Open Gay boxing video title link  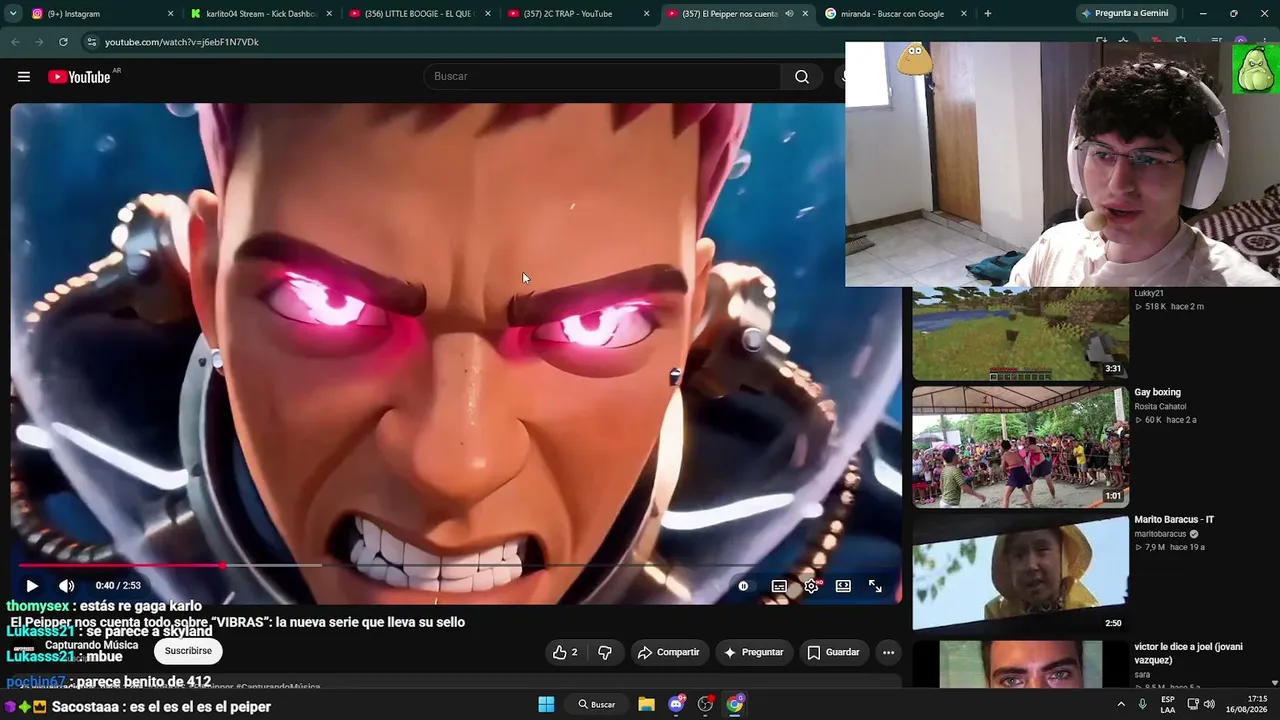point(1157,393)
